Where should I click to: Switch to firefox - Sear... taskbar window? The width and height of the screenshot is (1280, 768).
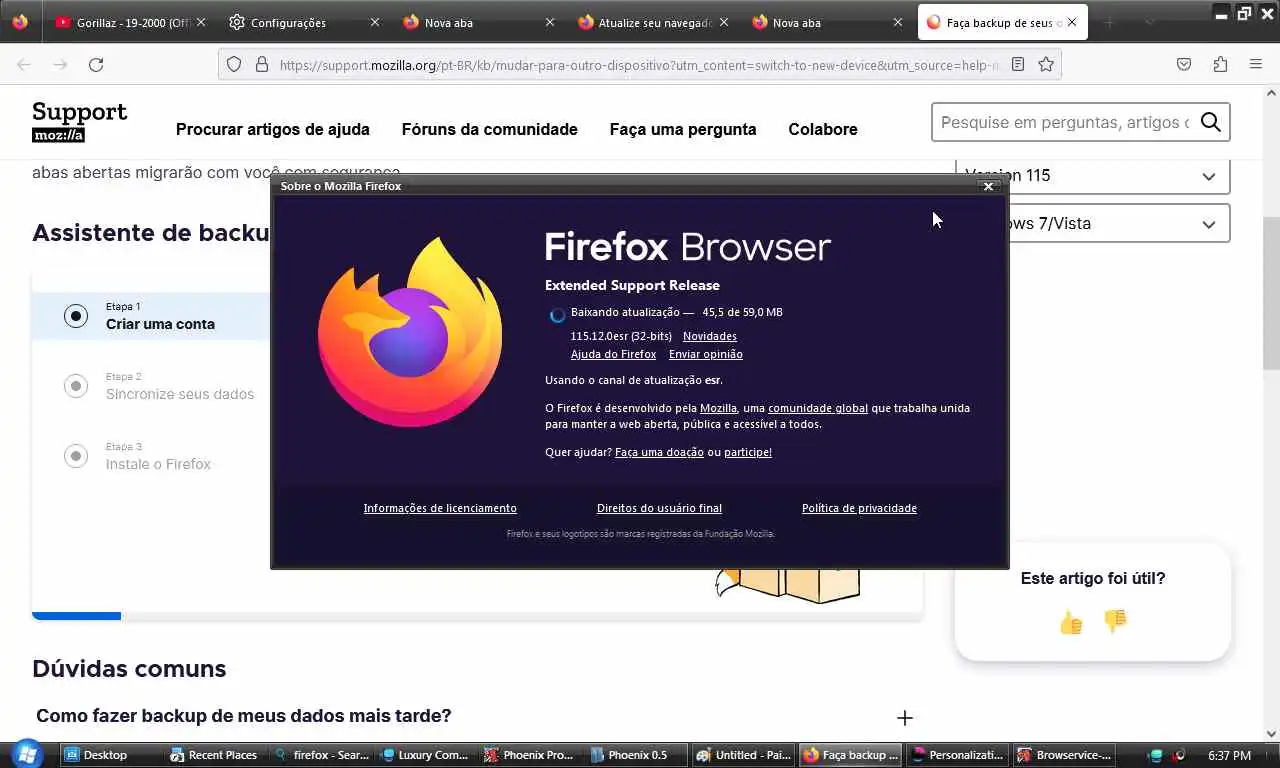tap(321, 755)
